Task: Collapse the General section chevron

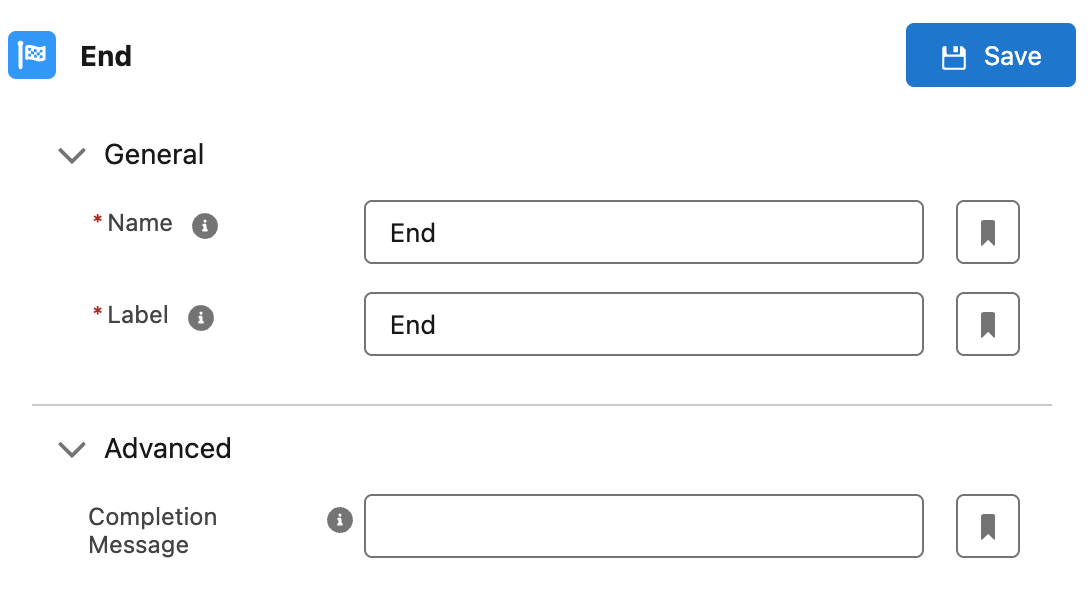Action: (72, 155)
